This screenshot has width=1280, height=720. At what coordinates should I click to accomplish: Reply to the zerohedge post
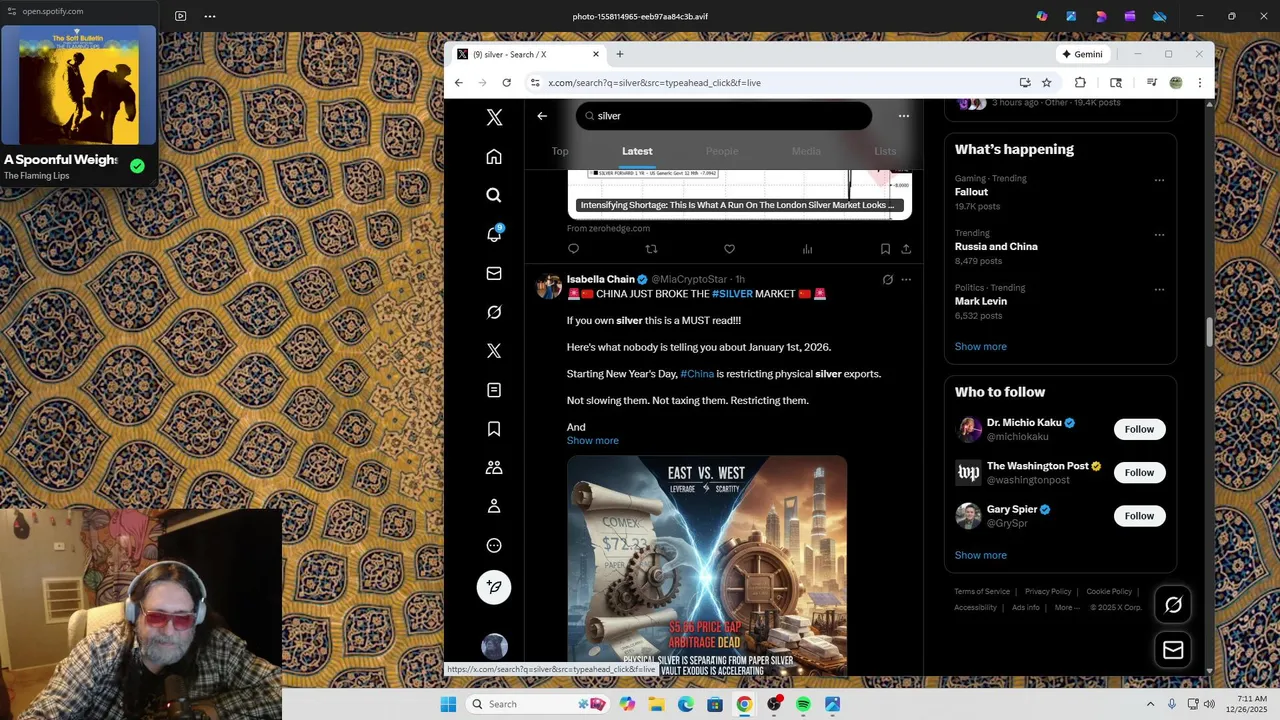(573, 249)
